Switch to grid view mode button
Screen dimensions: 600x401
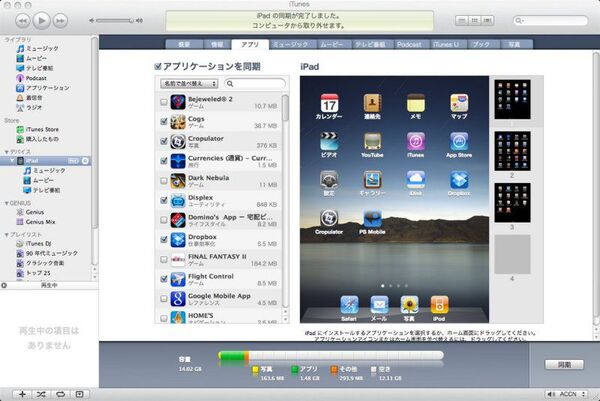click(474, 20)
